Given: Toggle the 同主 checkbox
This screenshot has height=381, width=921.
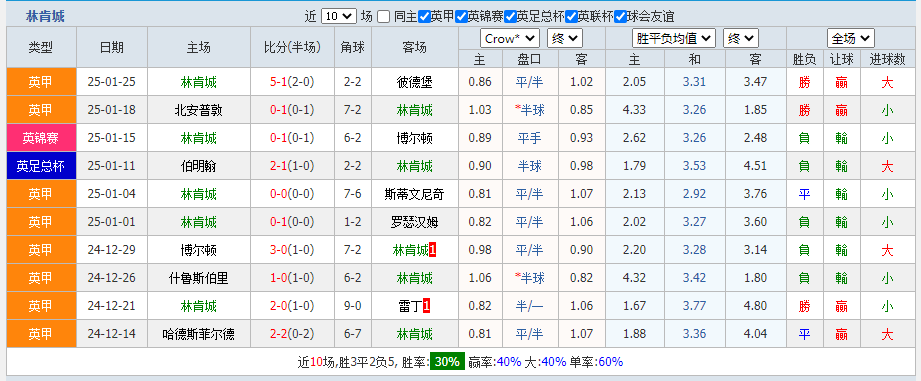Looking at the screenshot, I should (383, 16).
